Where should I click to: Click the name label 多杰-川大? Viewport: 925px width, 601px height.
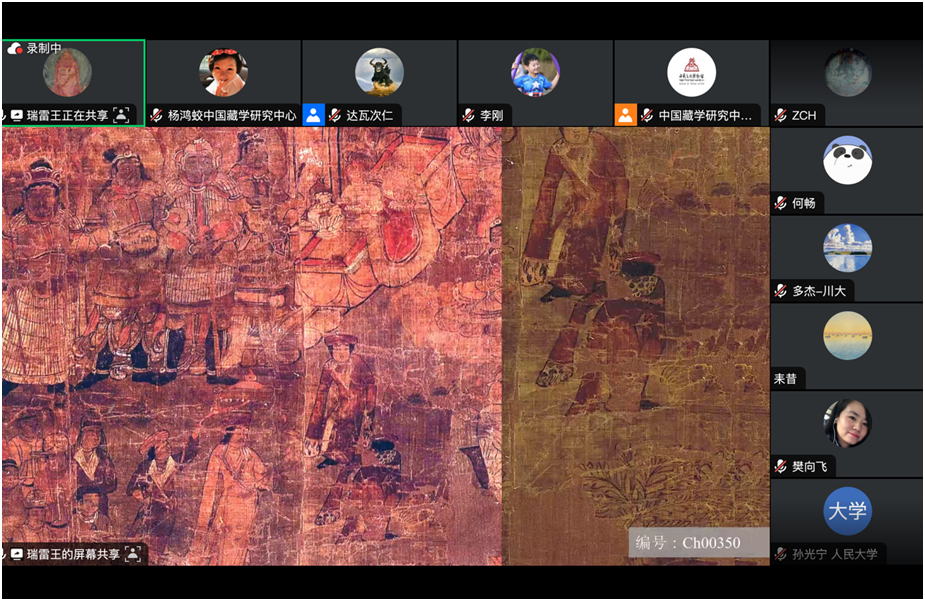(x=819, y=291)
